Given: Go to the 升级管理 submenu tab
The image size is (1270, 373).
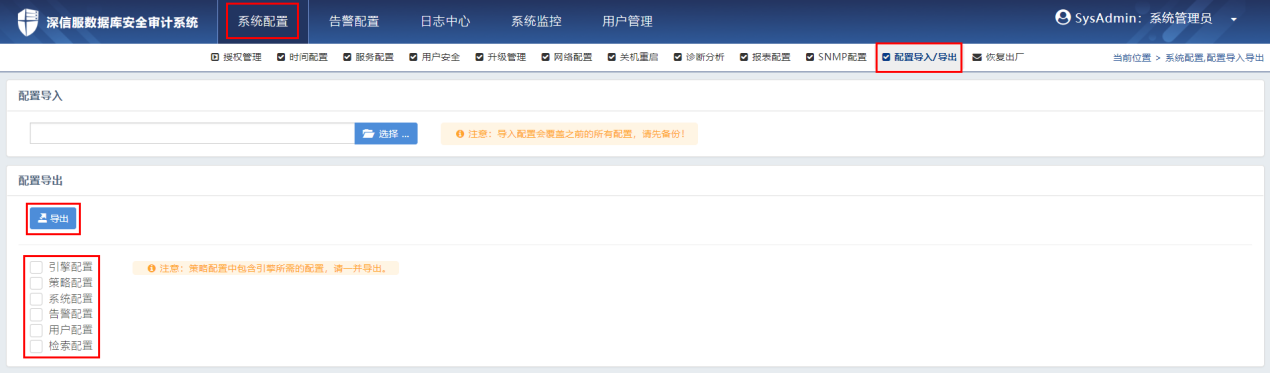Looking at the screenshot, I should click(x=500, y=58).
